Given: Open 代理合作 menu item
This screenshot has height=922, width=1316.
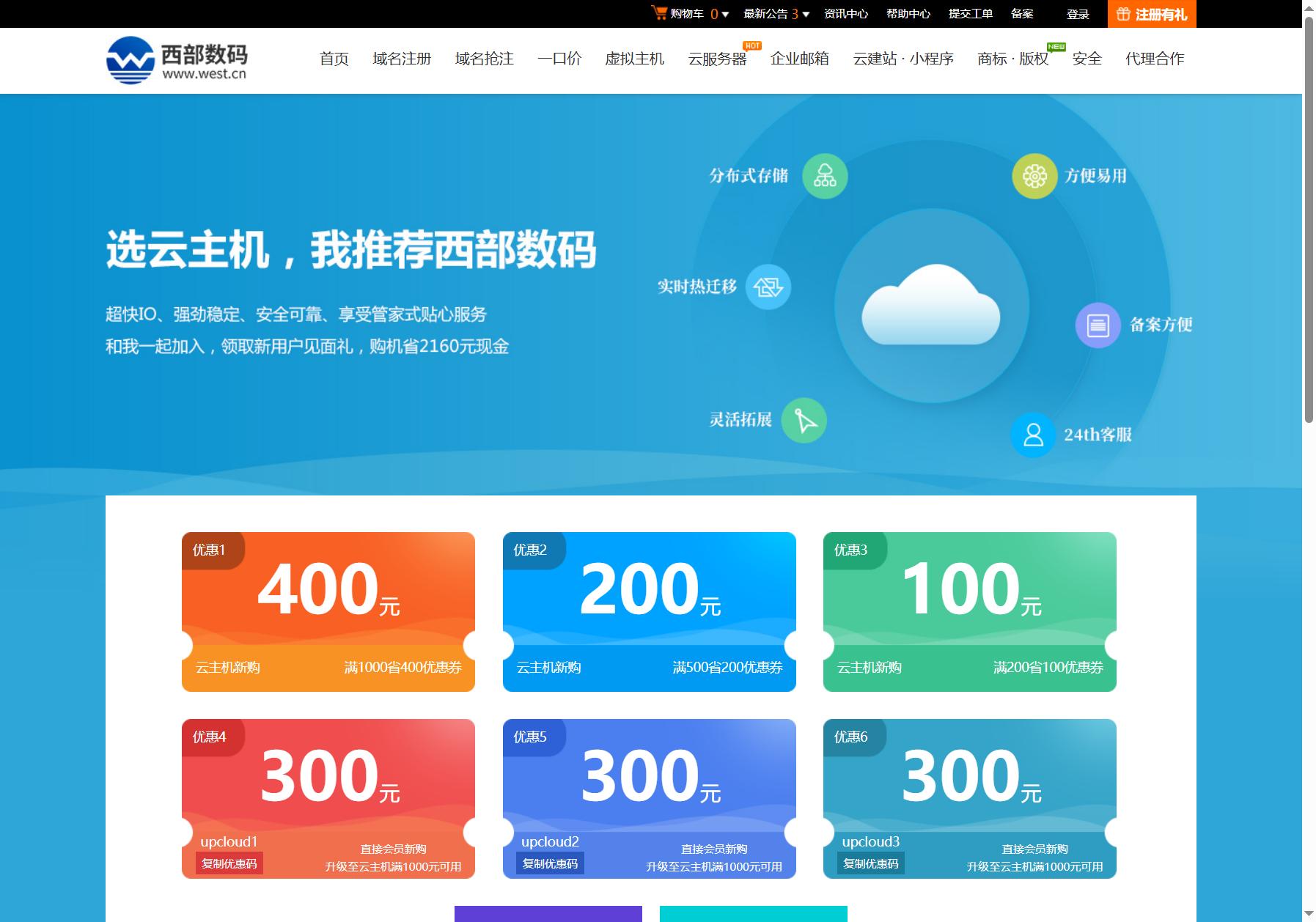Looking at the screenshot, I should click(x=1155, y=59).
